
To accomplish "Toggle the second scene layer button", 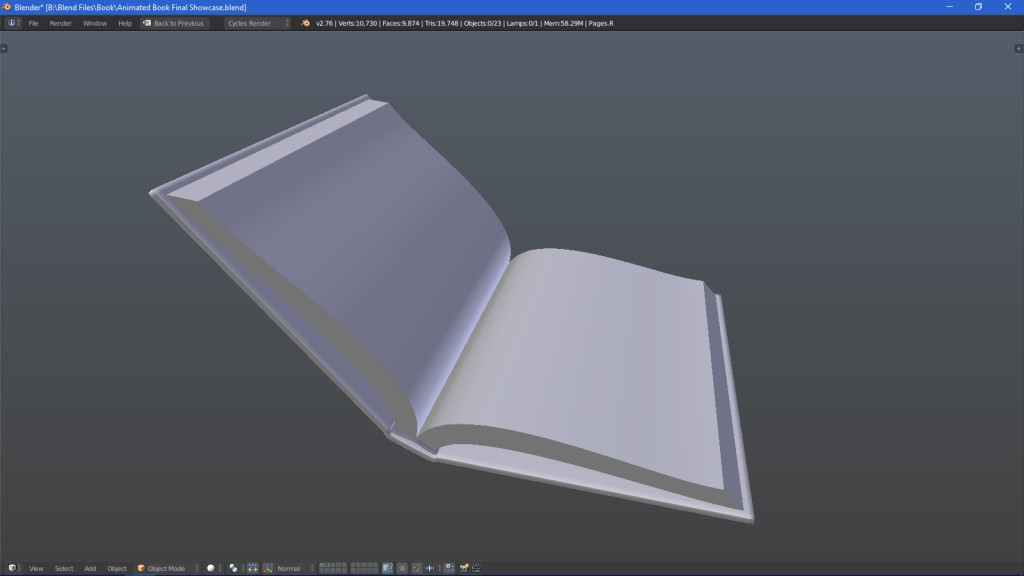I will tap(329, 565).
